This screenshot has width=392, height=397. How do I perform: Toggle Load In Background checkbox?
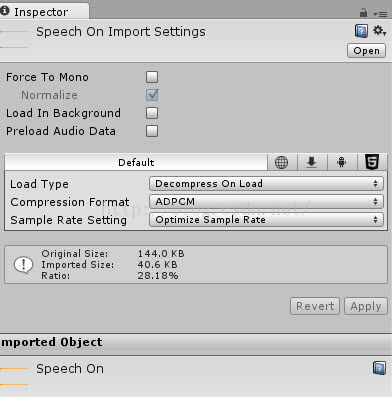(x=152, y=113)
